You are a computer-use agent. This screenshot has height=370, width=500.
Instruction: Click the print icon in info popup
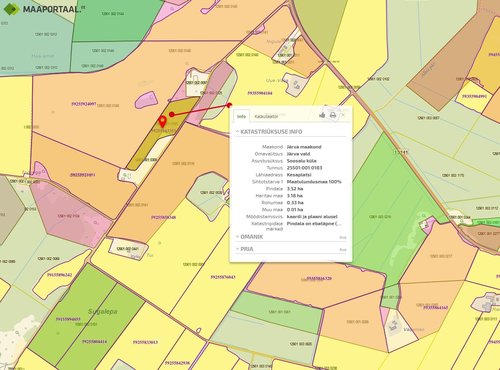tap(333, 115)
